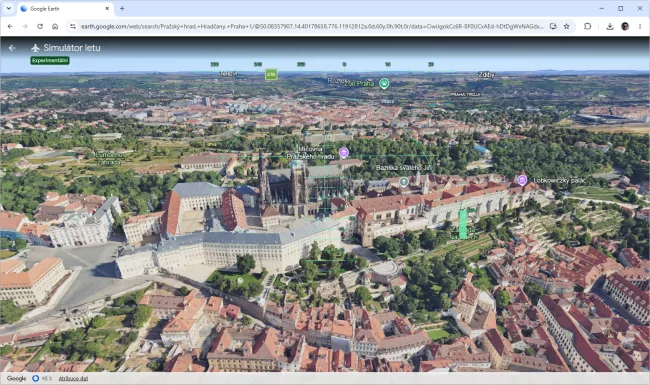
Task: Click the airplane icon beside Simulátor letu
Action: click(35, 48)
